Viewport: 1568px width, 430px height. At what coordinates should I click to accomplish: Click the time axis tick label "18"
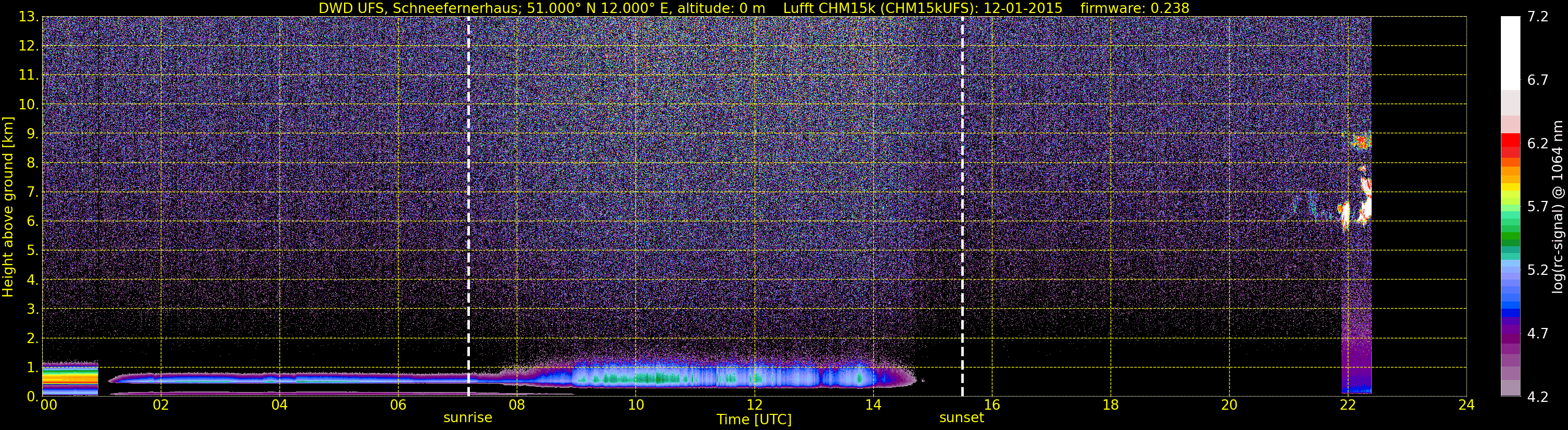tap(1110, 405)
